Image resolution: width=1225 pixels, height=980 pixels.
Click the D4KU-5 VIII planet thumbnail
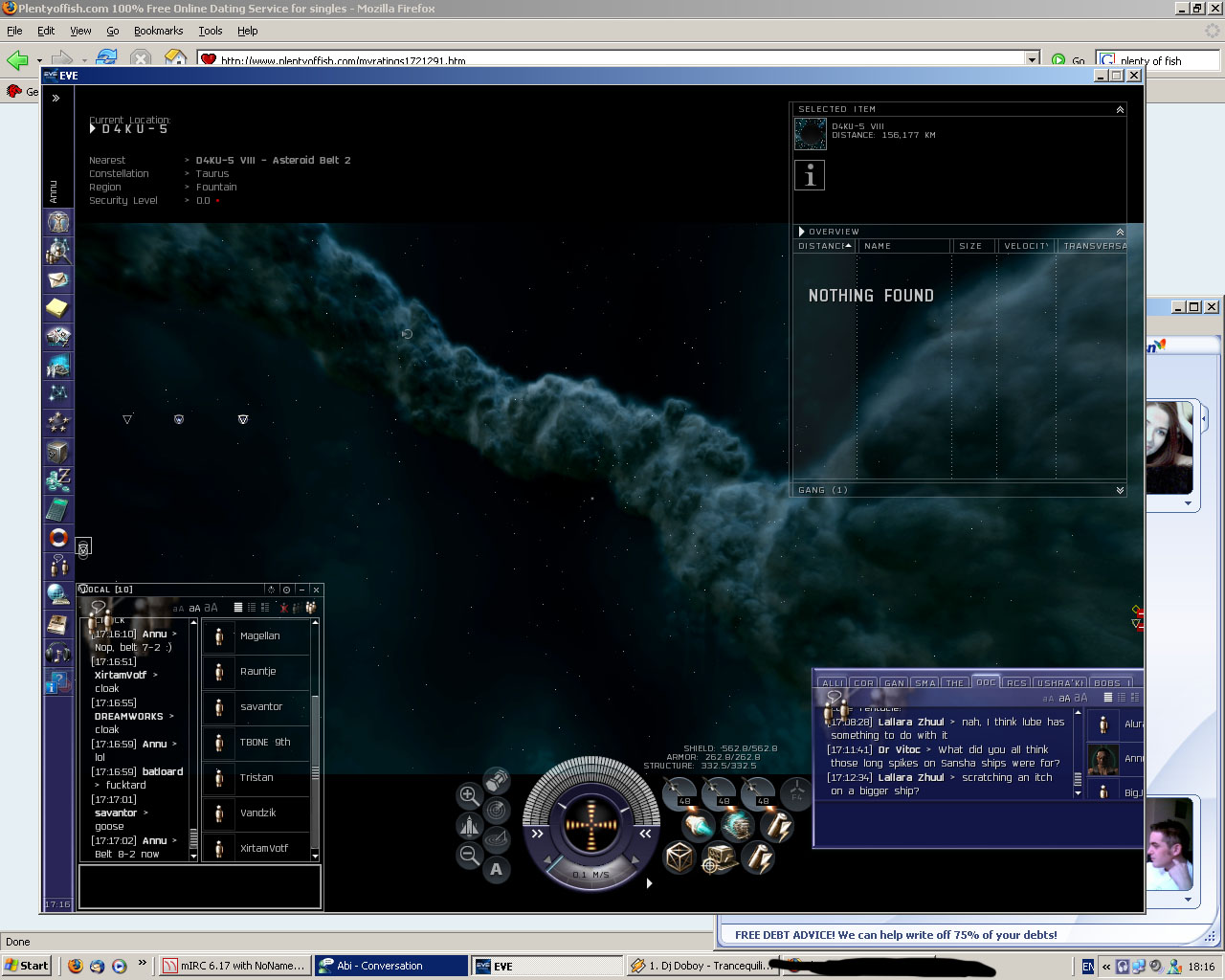811,134
